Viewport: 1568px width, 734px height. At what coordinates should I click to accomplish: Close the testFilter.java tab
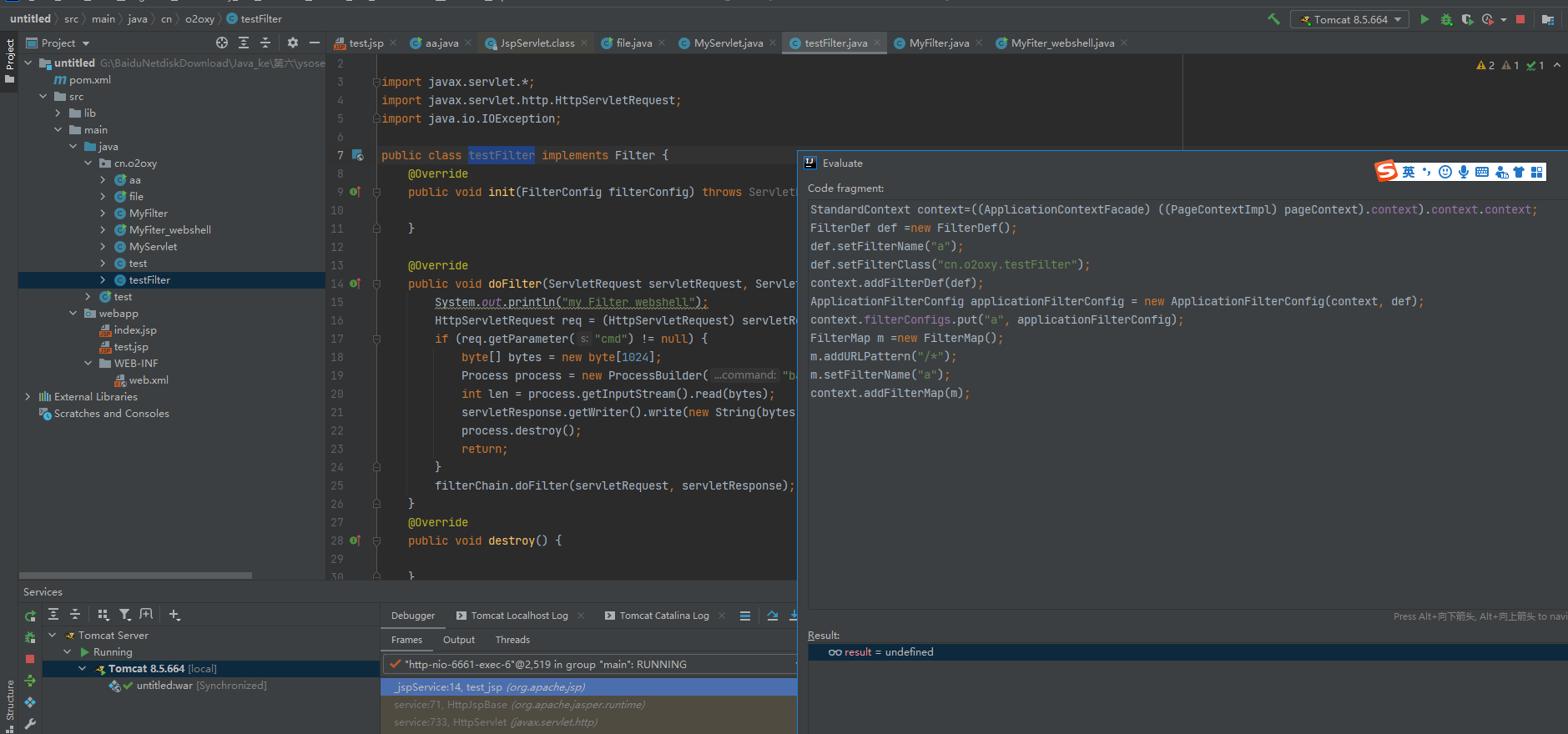click(878, 43)
